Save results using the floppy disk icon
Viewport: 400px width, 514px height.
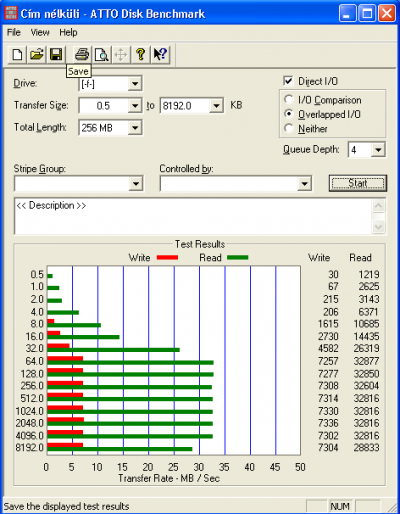pyautogui.click(x=56, y=54)
